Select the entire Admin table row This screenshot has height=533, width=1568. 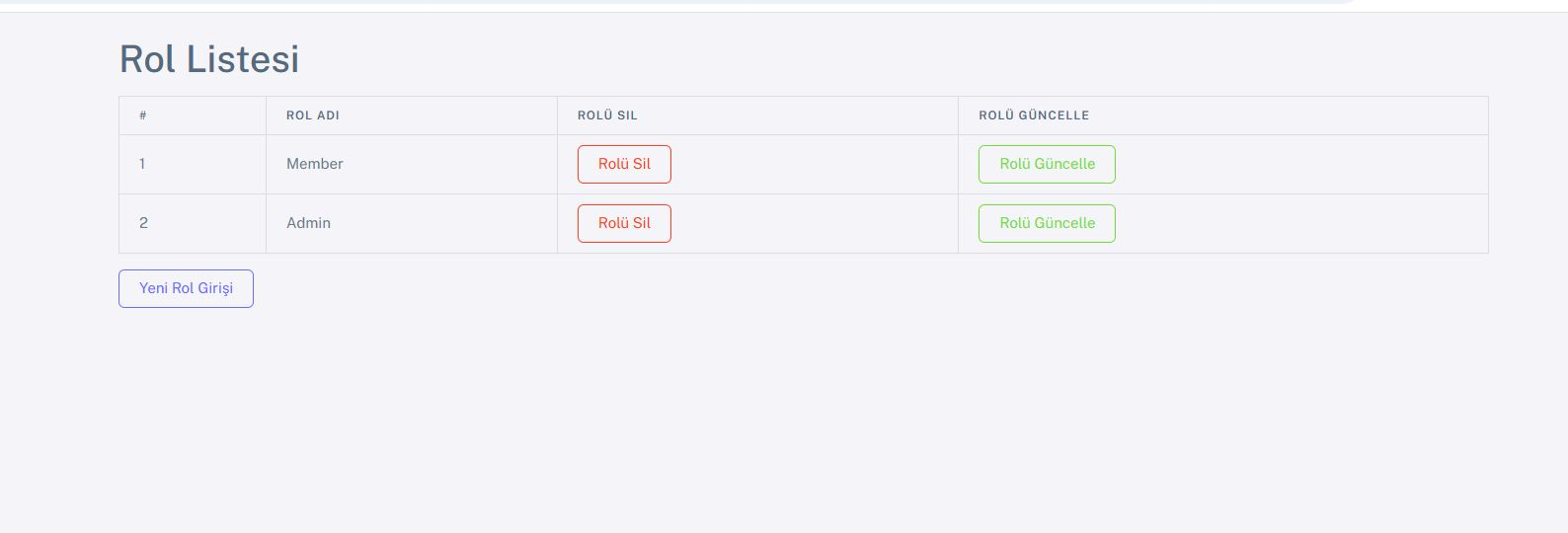(803, 223)
